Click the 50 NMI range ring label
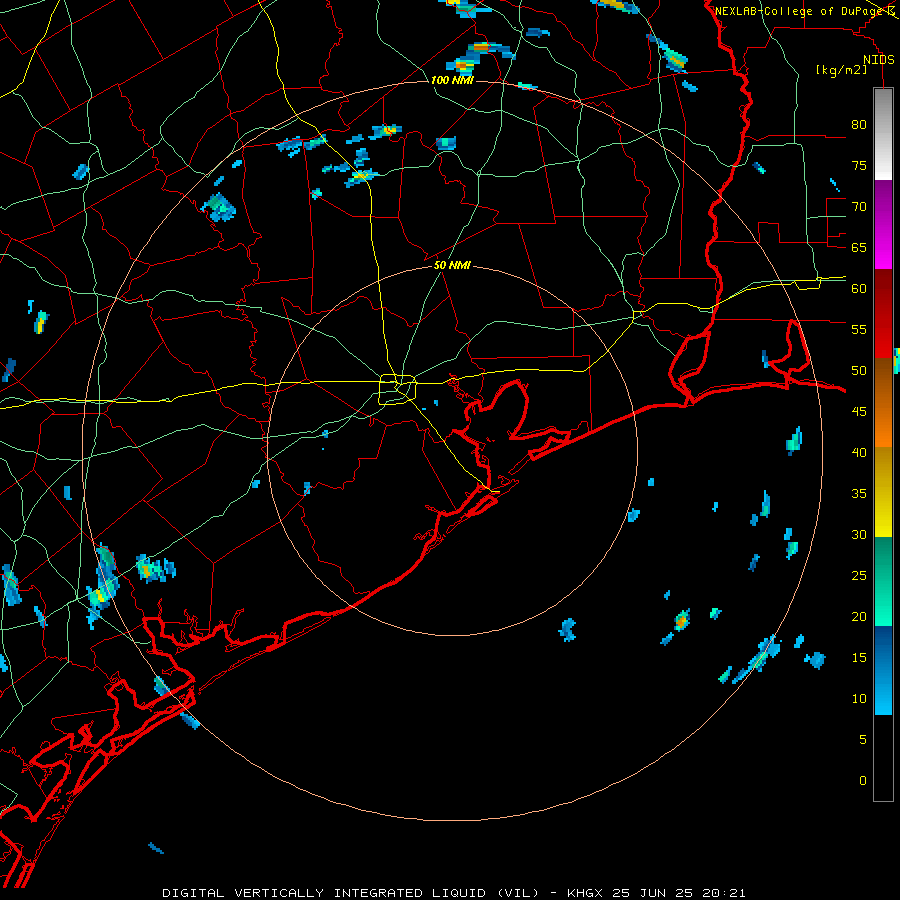The image size is (900, 900). [x=452, y=265]
